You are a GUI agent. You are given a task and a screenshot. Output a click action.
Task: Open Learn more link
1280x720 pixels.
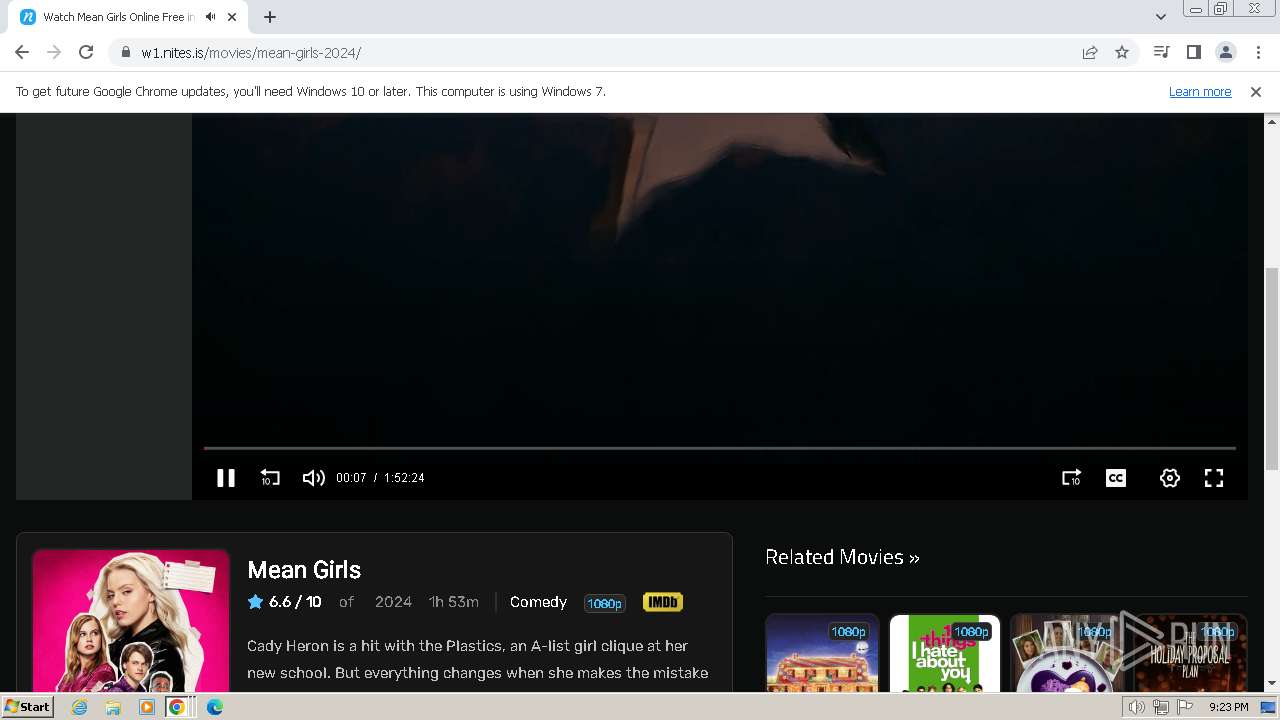[1200, 91]
